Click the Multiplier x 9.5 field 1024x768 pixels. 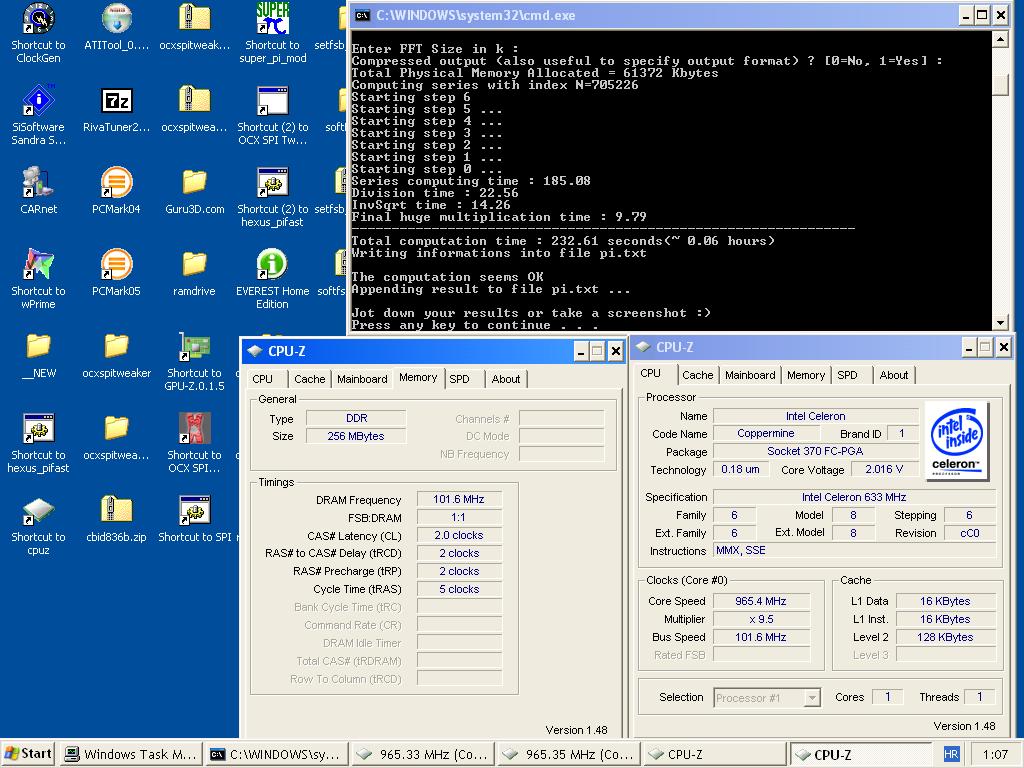tap(761, 619)
